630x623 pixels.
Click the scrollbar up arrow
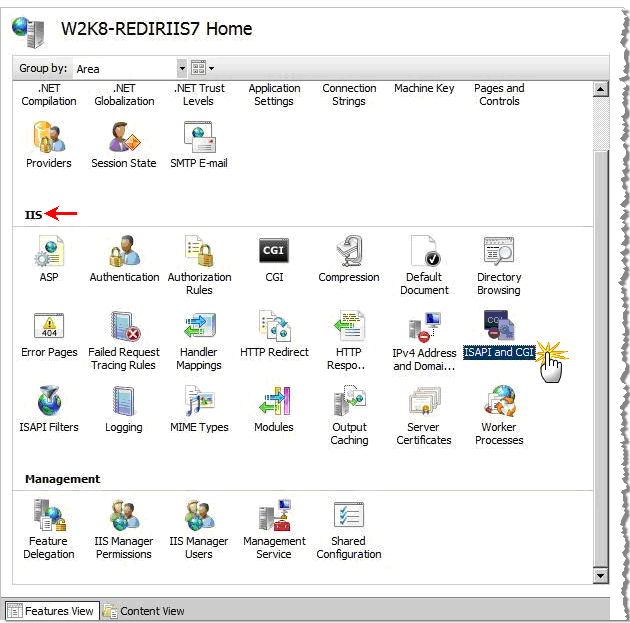pyautogui.click(x=600, y=88)
